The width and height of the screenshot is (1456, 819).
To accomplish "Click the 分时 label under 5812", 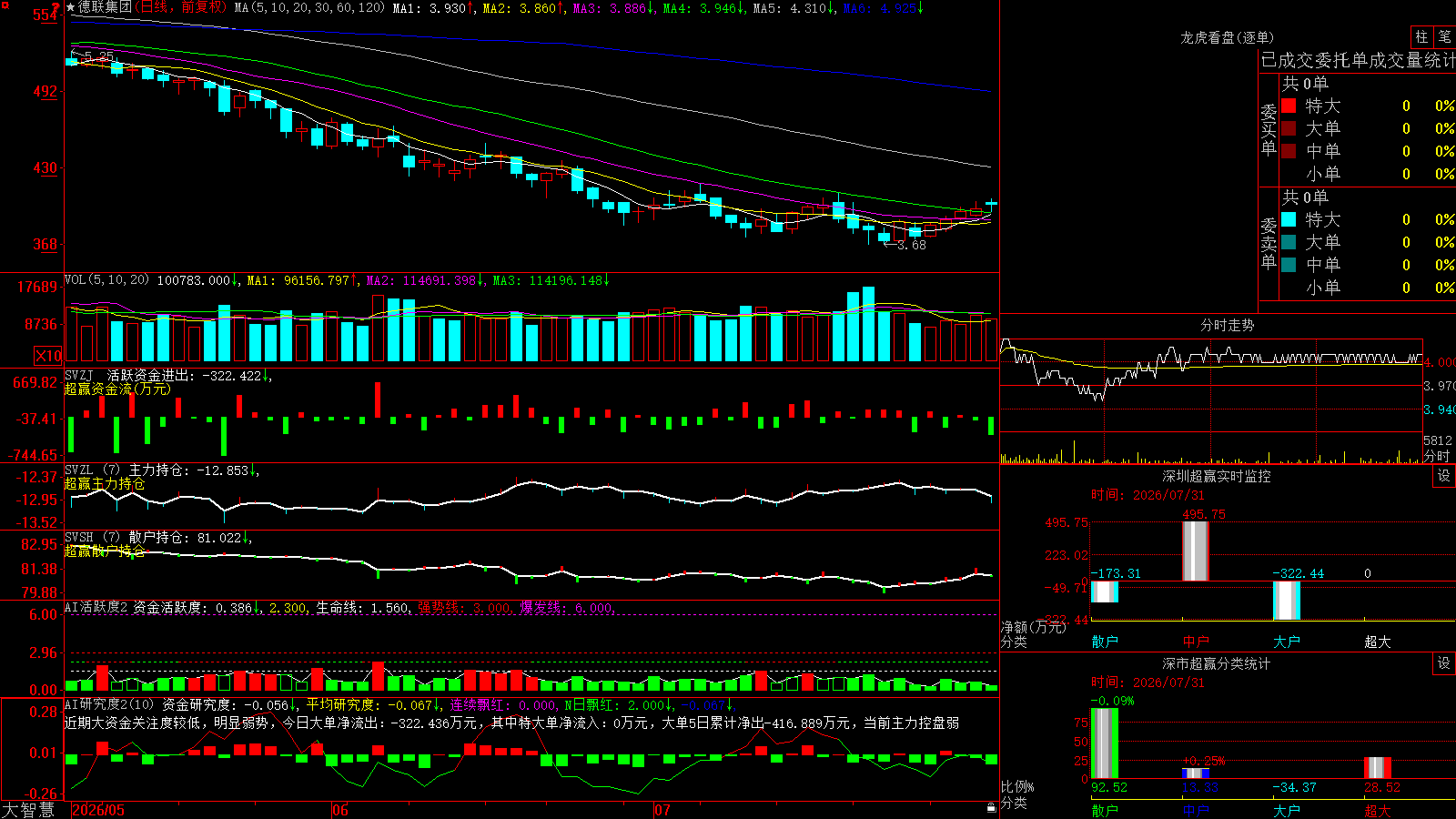I will click(x=1437, y=455).
